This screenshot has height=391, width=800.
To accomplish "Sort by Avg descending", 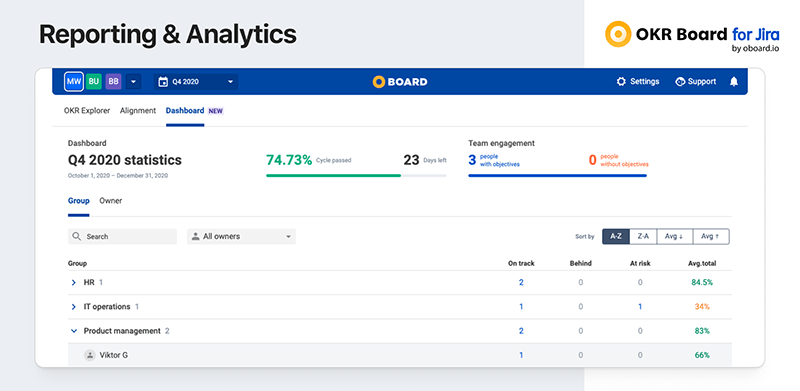I will (x=674, y=236).
